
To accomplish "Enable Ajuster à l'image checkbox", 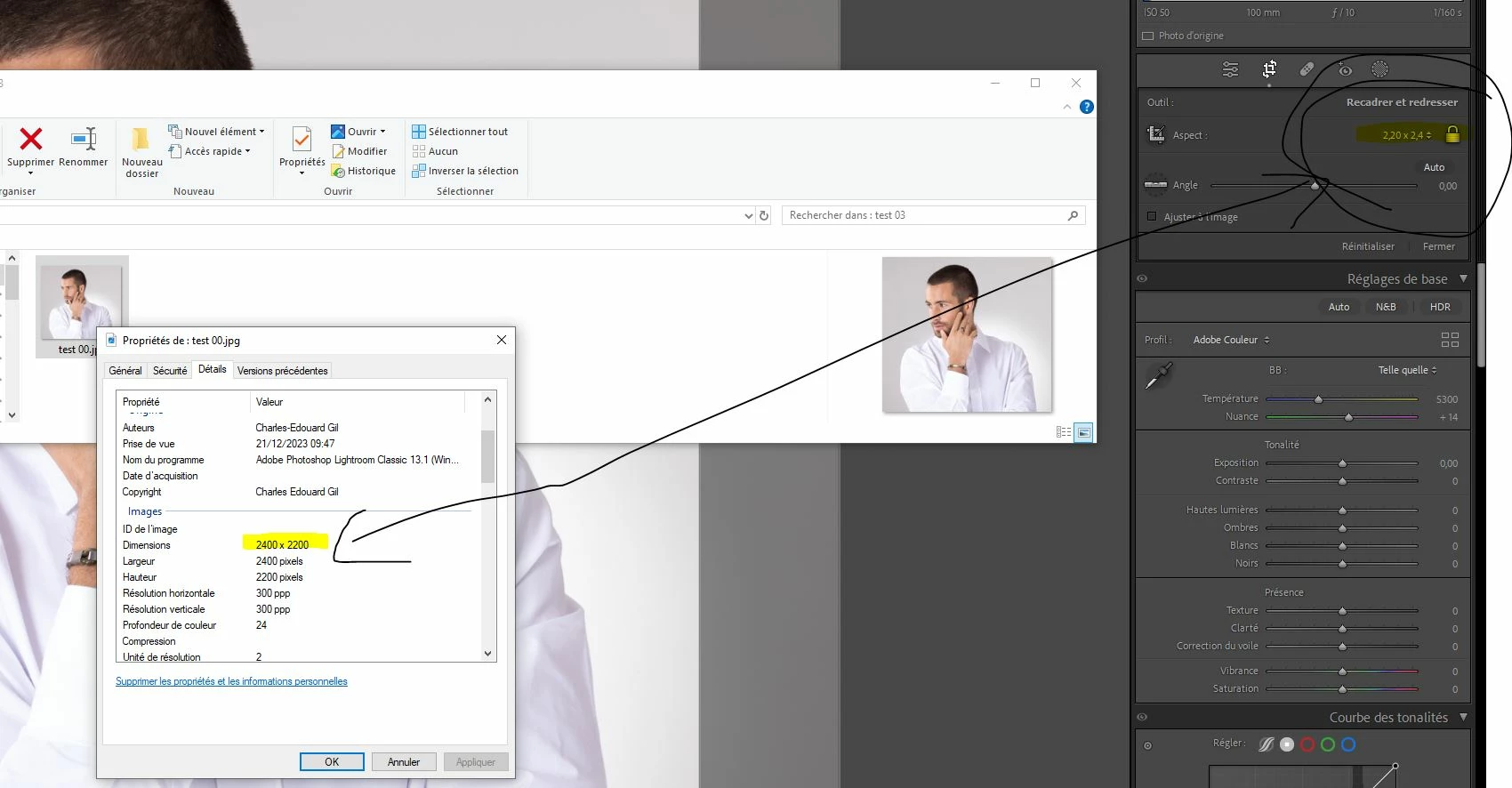I will (x=1152, y=216).
